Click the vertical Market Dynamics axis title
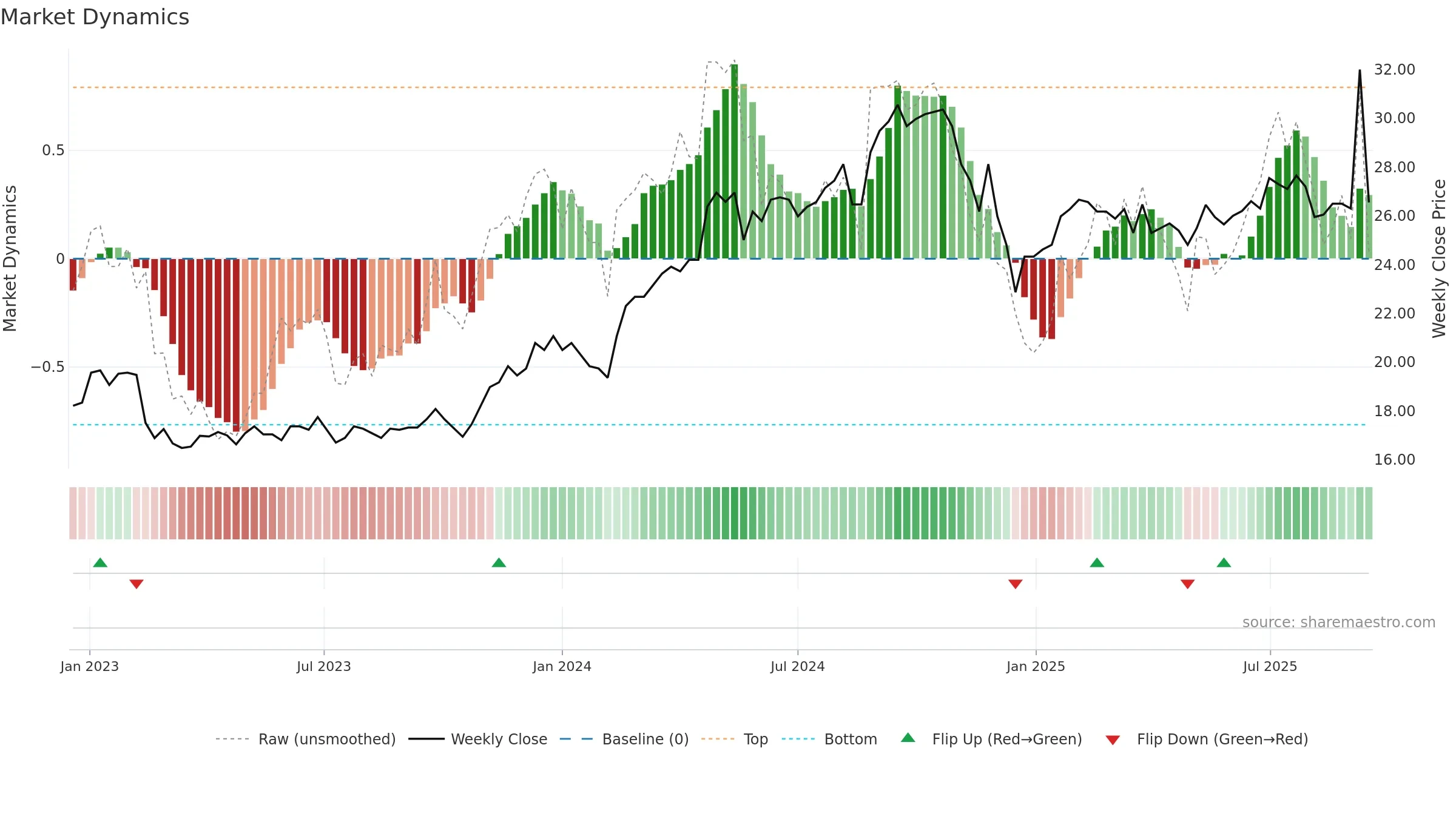Screen dimensions: 1456x819 10,258
